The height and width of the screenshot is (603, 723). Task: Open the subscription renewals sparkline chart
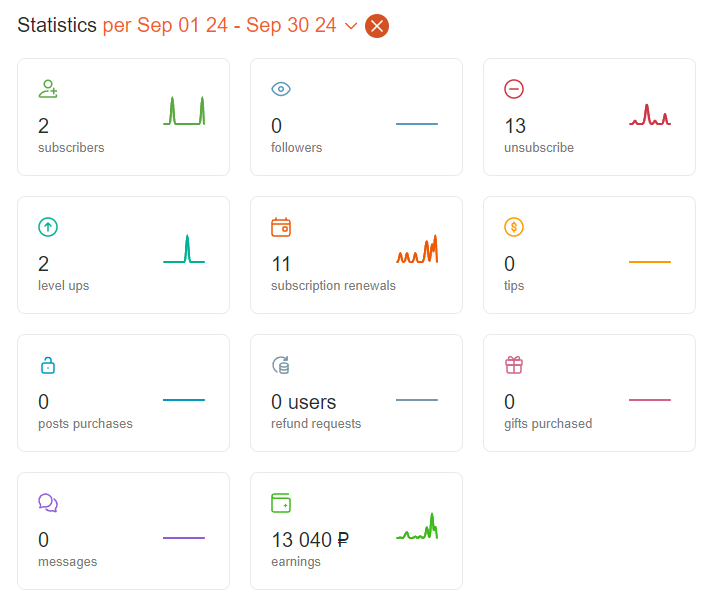click(x=417, y=249)
